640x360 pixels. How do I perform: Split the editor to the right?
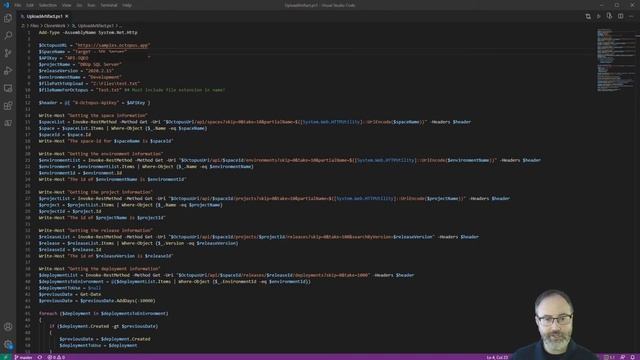click(620, 16)
